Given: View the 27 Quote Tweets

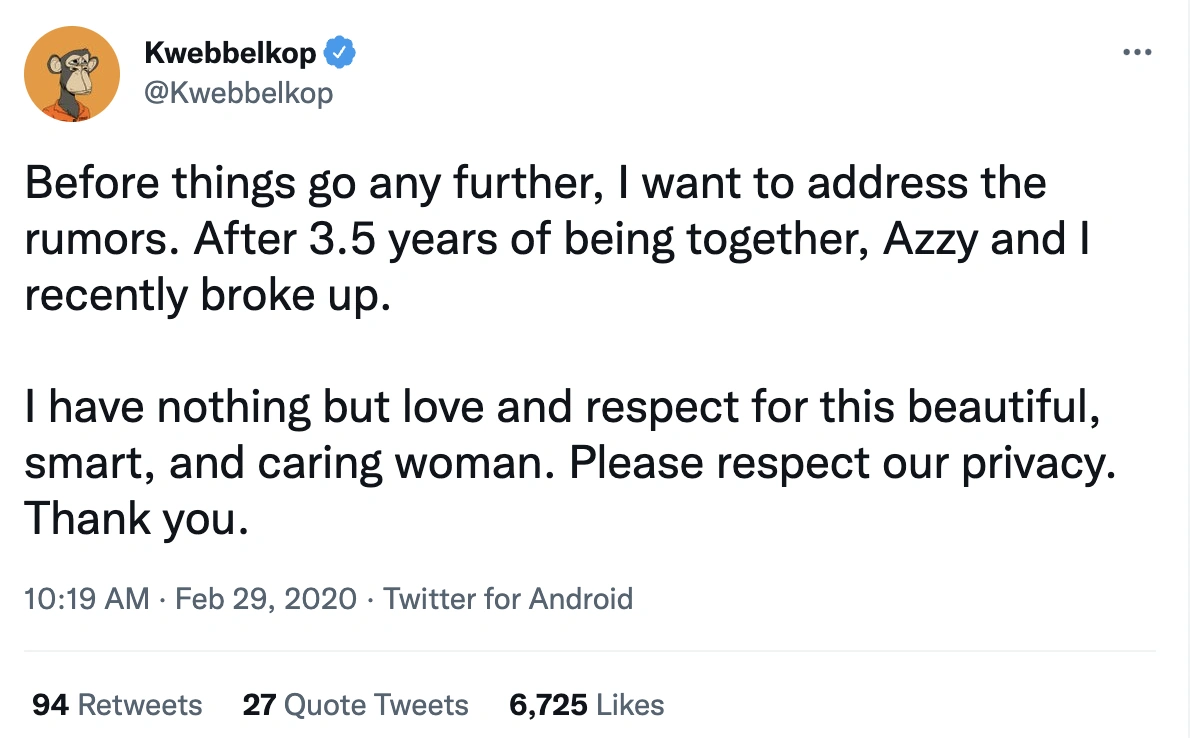Looking at the screenshot, I should (355, 705).
